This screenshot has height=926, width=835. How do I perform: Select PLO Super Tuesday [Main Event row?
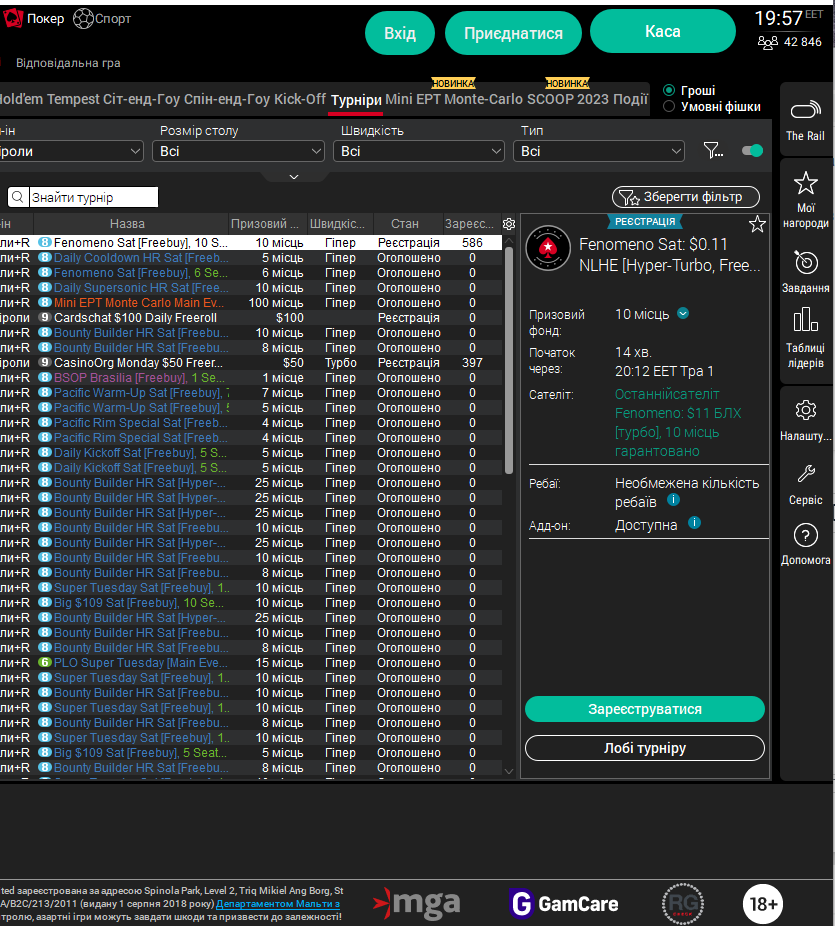tap(251, 663)
